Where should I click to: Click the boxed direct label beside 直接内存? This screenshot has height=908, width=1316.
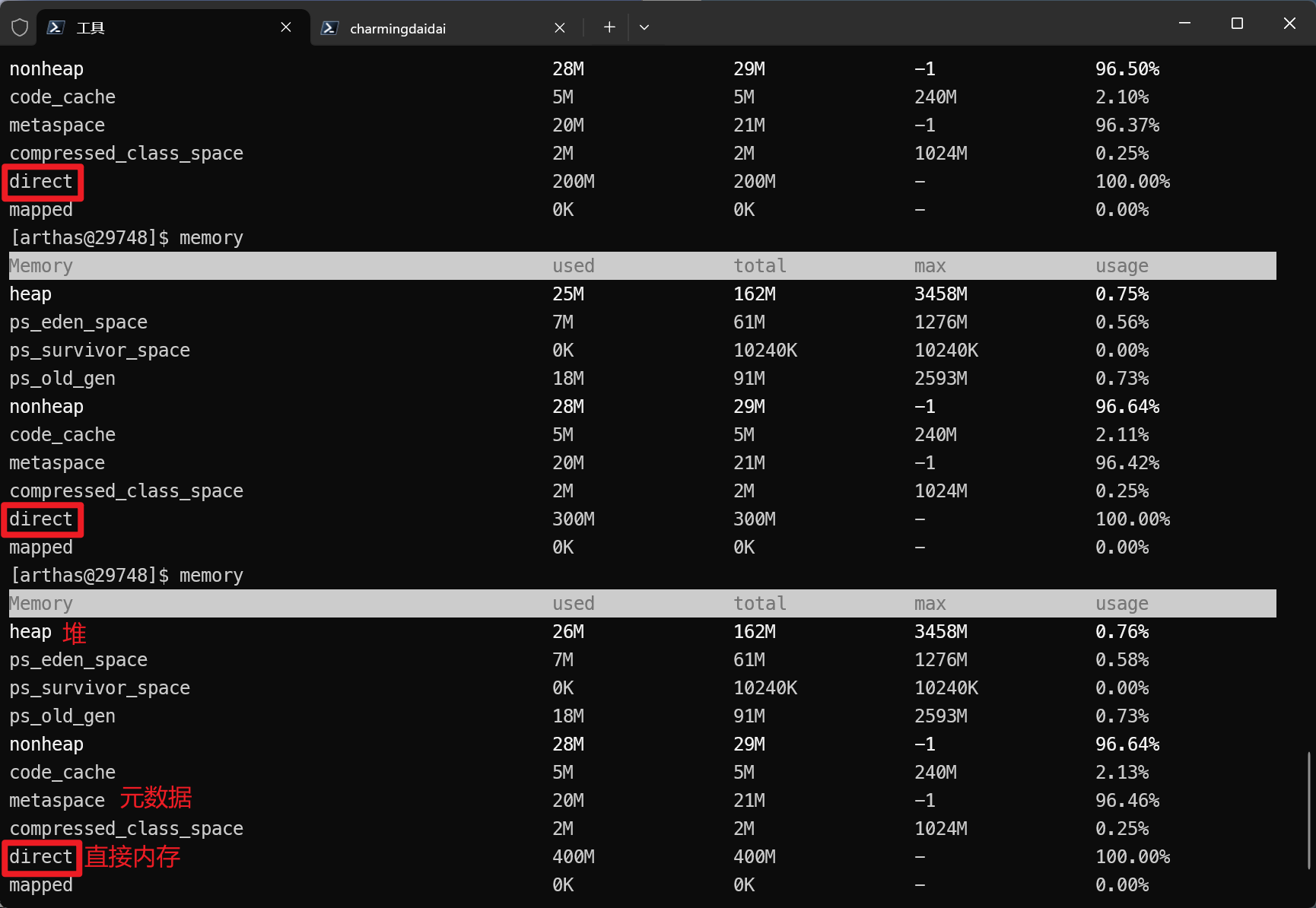click(41, 857)
